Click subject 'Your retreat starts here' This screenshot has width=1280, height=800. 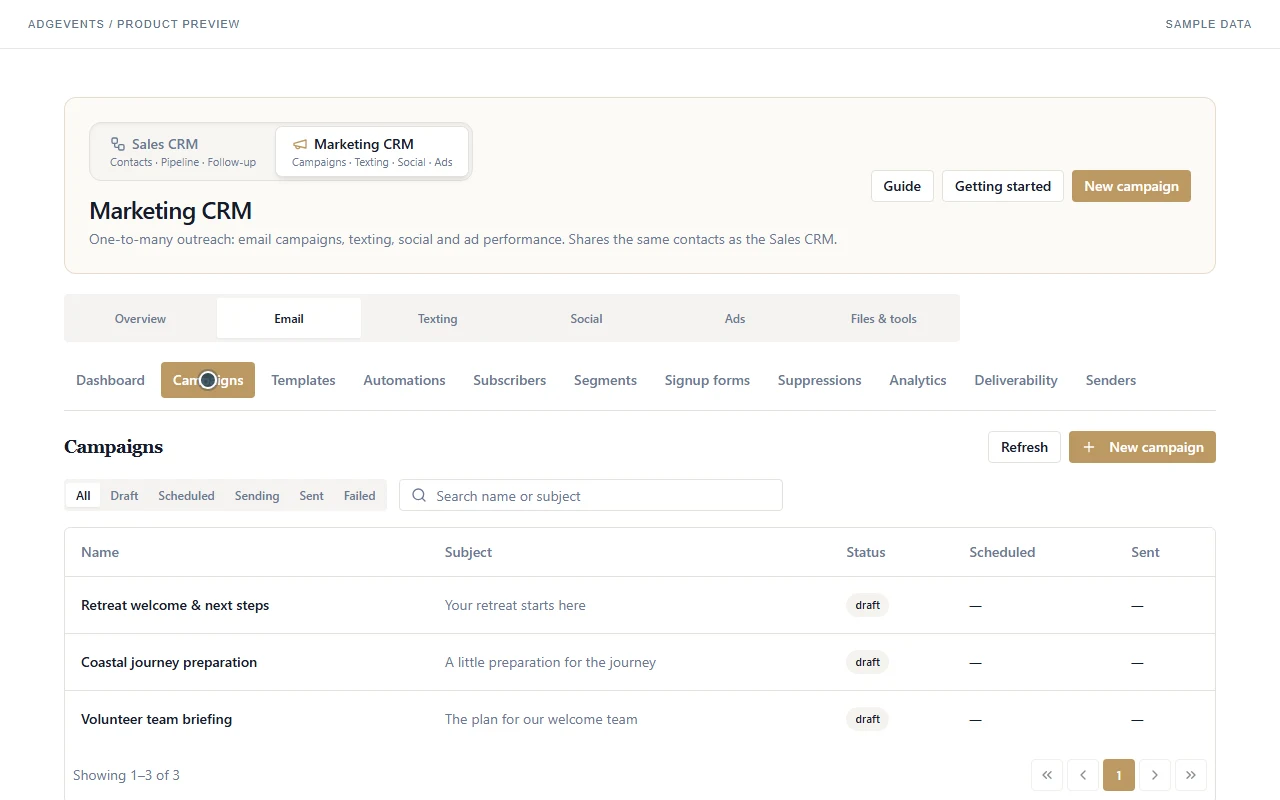tap(515, 605)
